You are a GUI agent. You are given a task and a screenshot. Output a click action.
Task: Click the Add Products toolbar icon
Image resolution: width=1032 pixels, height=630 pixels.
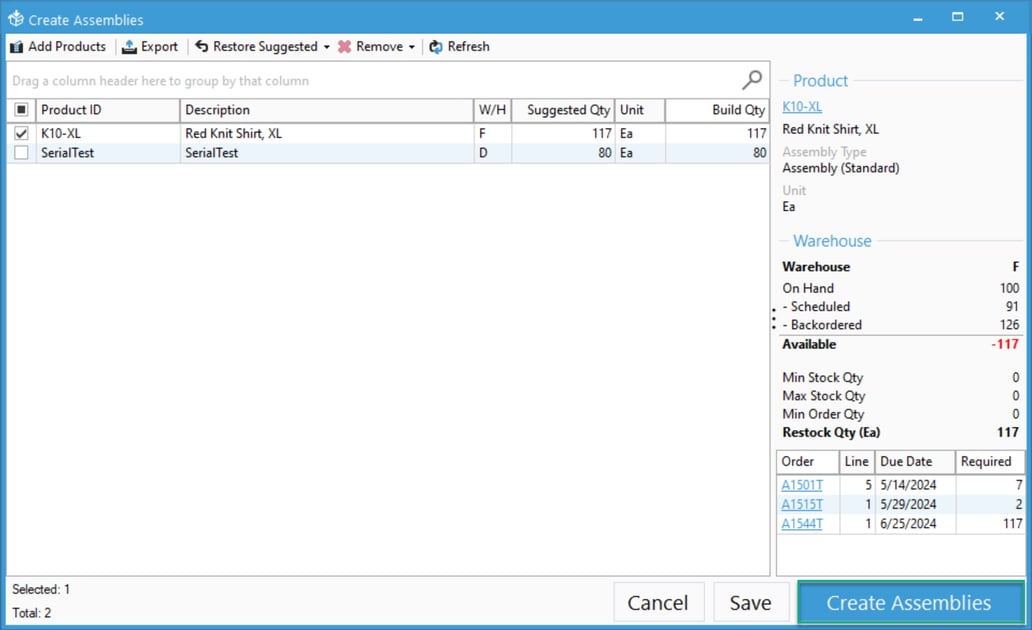pyautogui.click(x=17, y=46)
